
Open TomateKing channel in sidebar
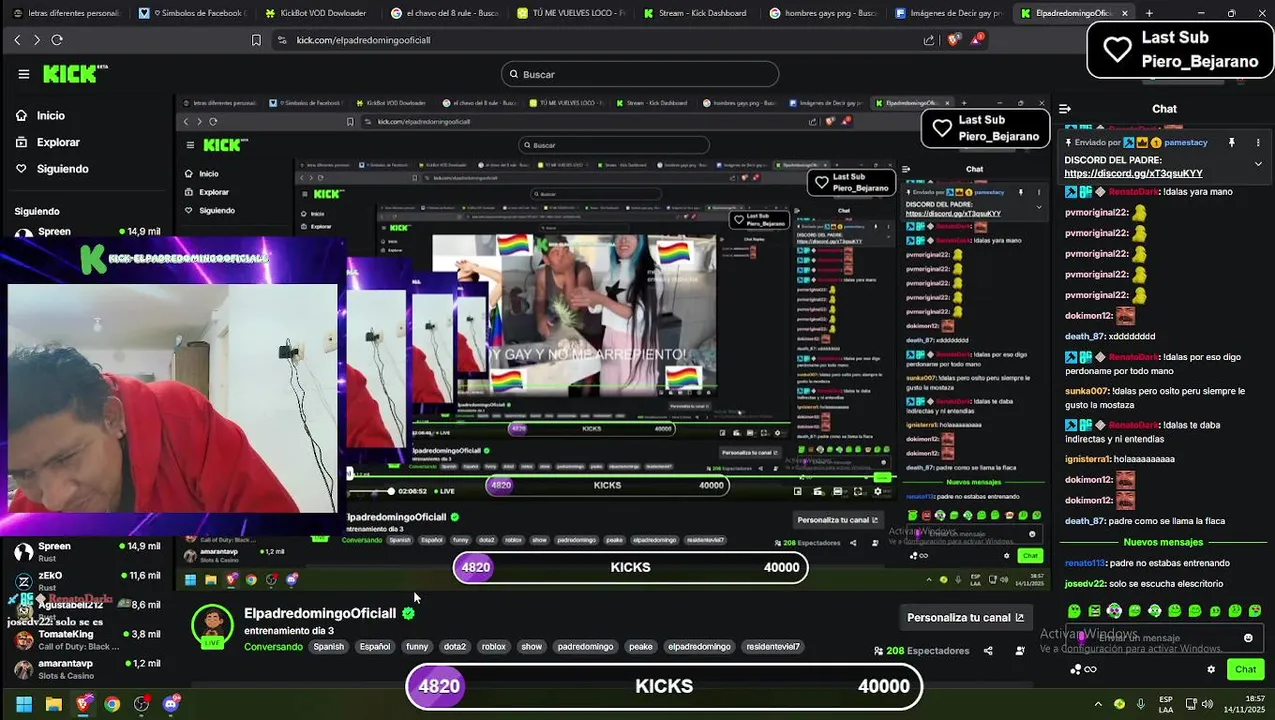pyautogui.click(x=85, y=640)
